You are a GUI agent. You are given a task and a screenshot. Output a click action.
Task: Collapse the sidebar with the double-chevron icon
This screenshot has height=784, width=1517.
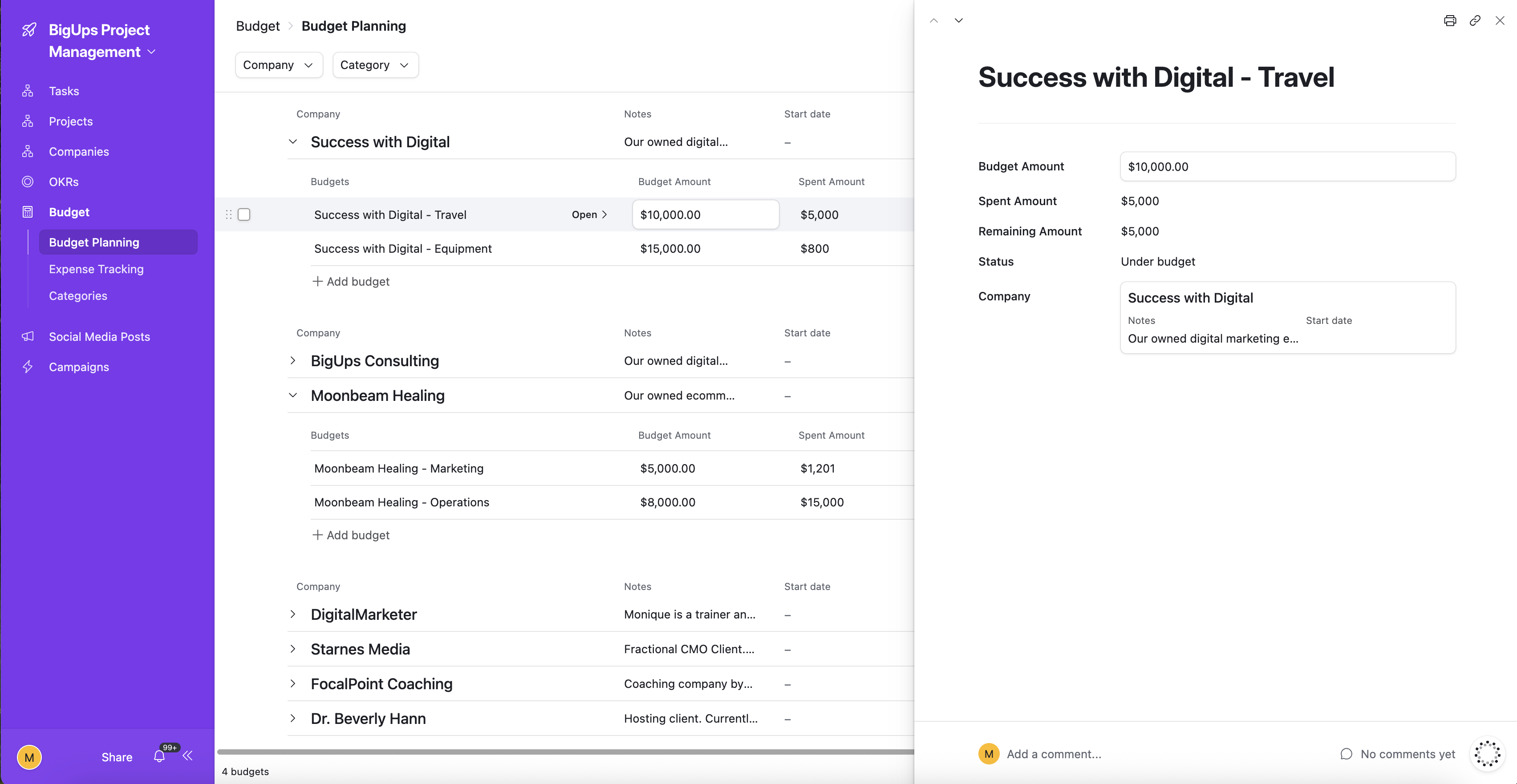tap(188, 756)
